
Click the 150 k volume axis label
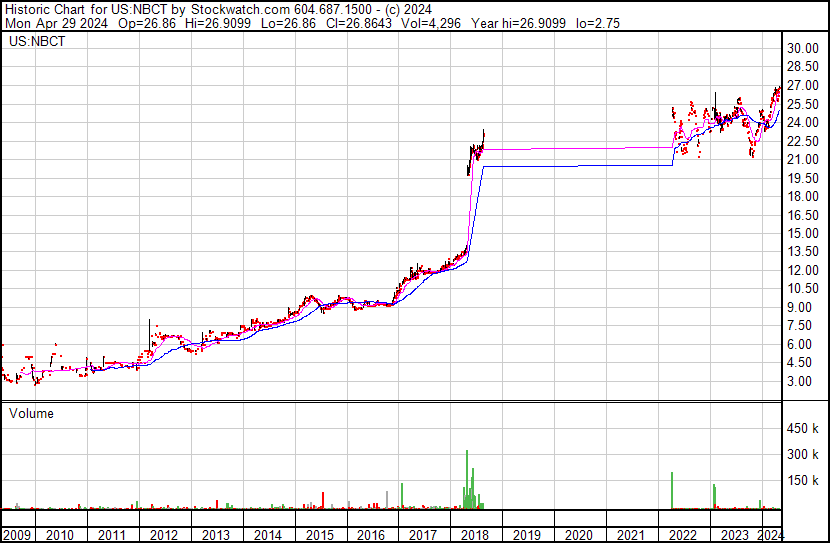pyautogui.click(x=803, y=481)
